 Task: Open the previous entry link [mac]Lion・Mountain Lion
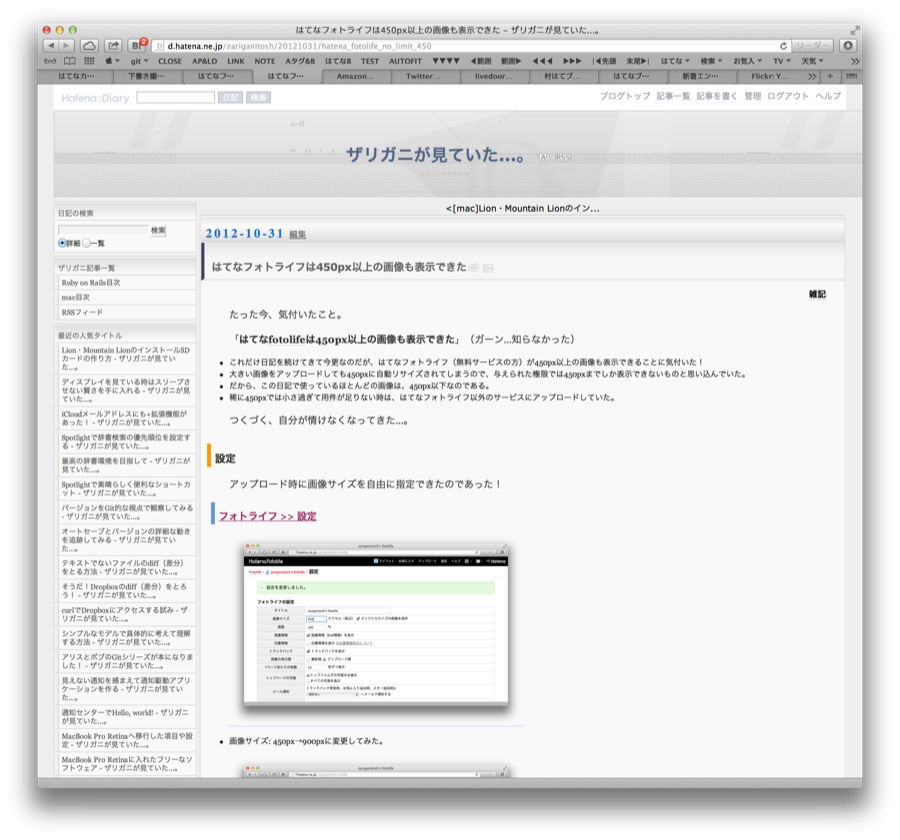[x=522, y=208]
